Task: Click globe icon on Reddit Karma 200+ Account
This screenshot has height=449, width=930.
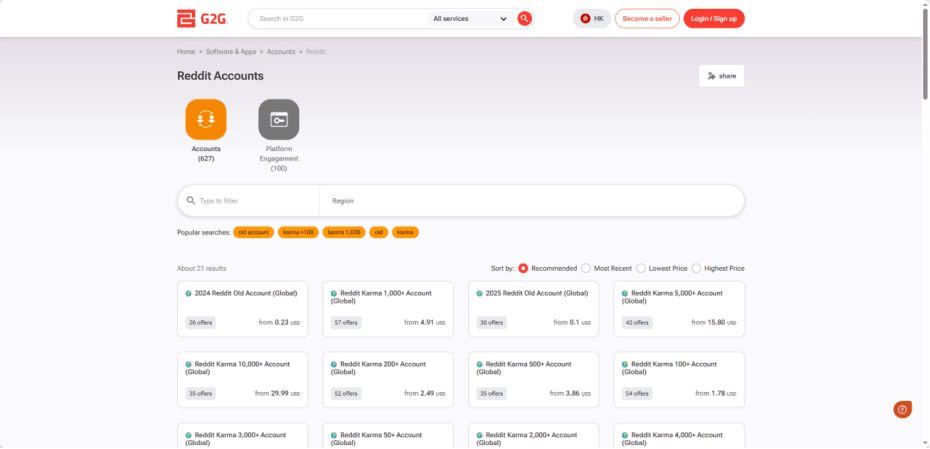Action: point(334,364)
